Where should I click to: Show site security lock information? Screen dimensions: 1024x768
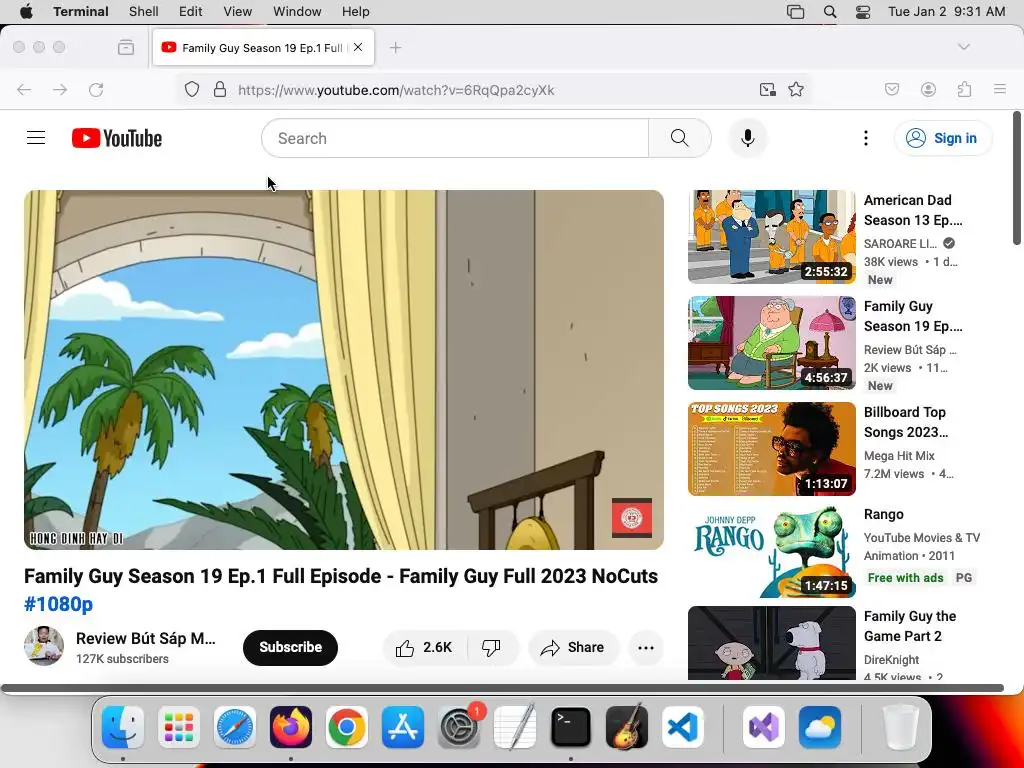[x=220, y=89]
